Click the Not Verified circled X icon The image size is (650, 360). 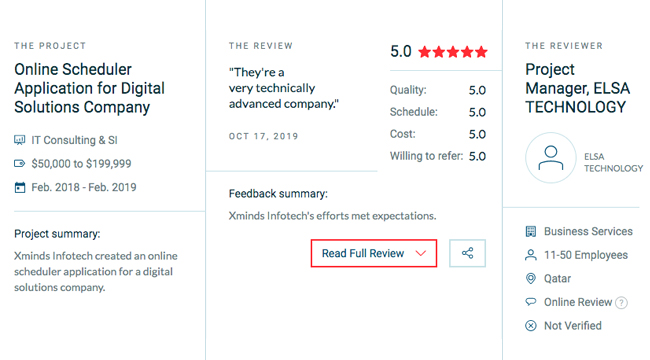pos(531,326)
